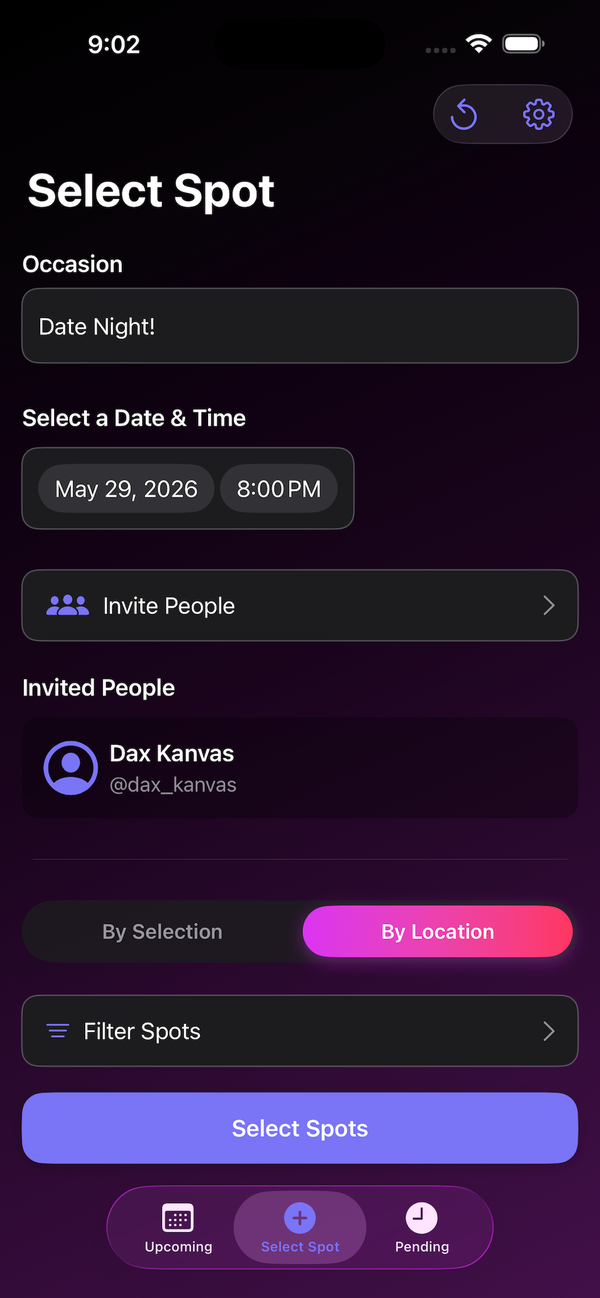600x1298 pixels.
Task: Open settings via the gear icon
Action: point(538,115)
